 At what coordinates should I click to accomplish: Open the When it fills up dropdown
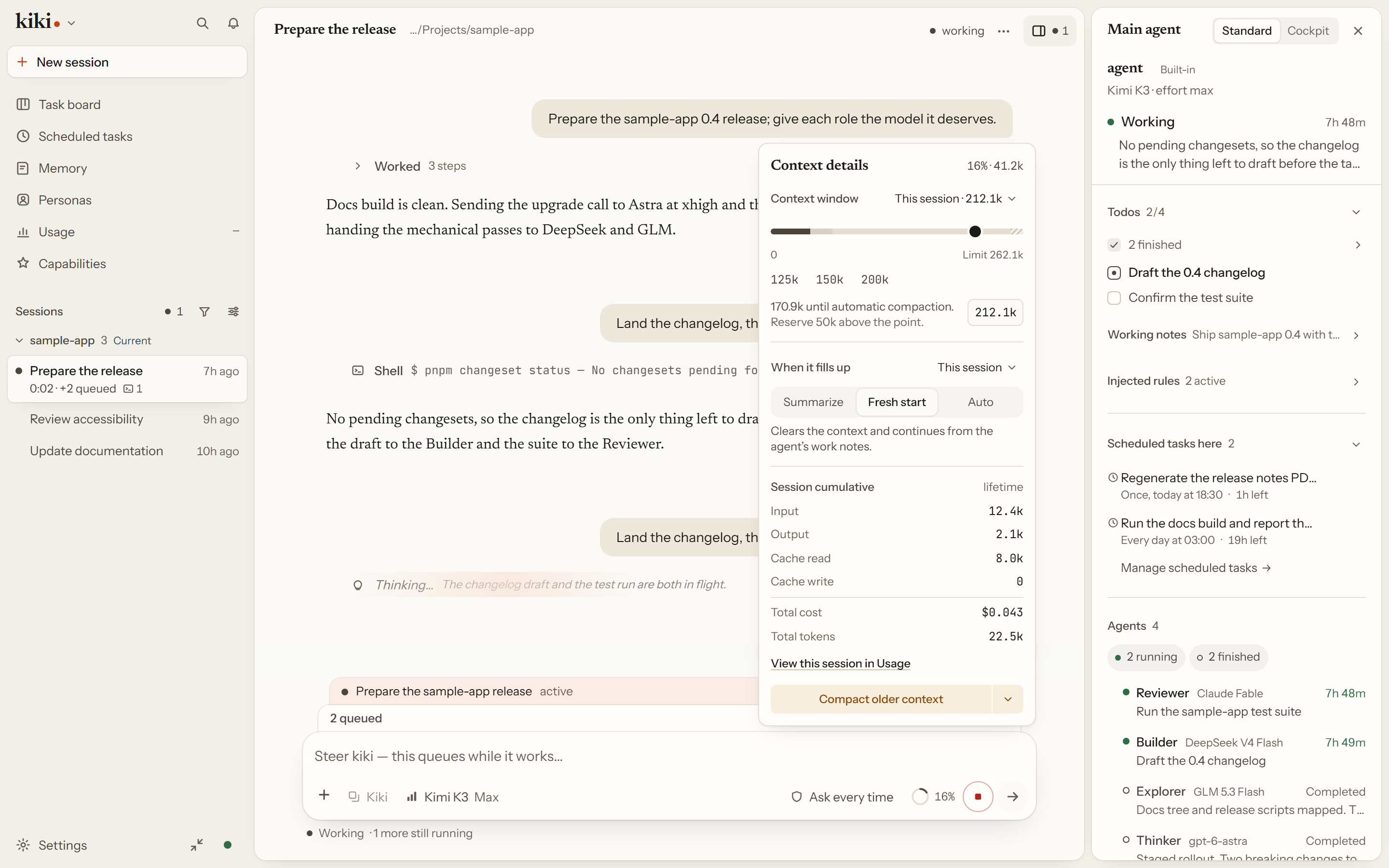click(x=977, y=367)
